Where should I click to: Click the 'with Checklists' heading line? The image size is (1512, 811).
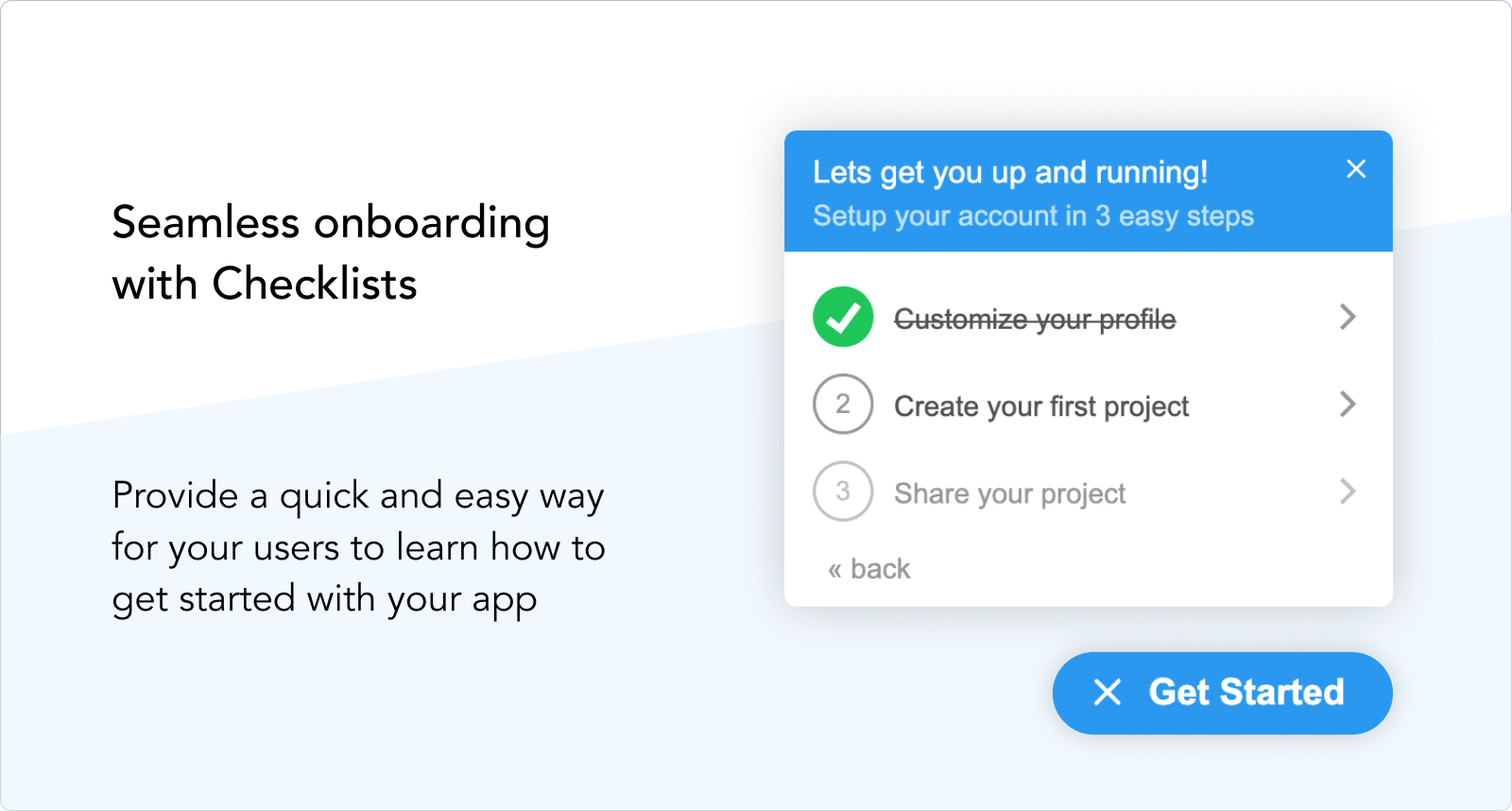265,284
